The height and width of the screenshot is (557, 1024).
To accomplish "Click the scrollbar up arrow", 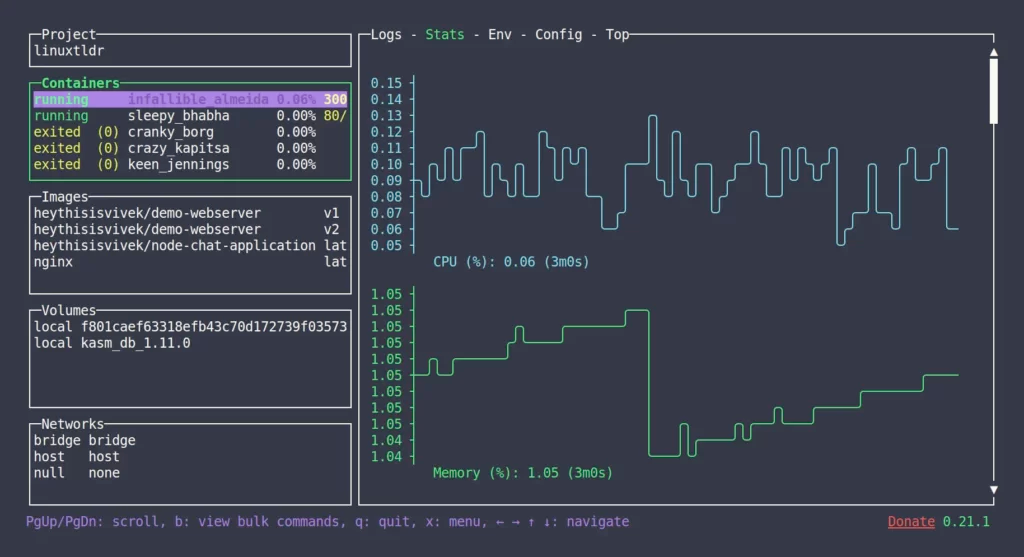I will (993, 52).
